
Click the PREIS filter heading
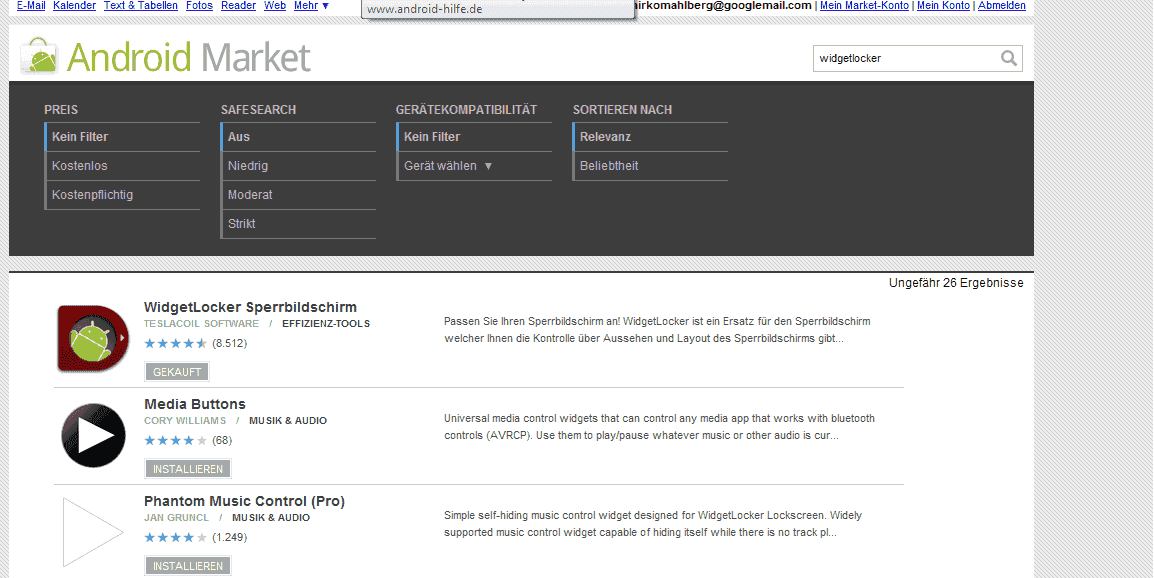[x=61, y=110]
